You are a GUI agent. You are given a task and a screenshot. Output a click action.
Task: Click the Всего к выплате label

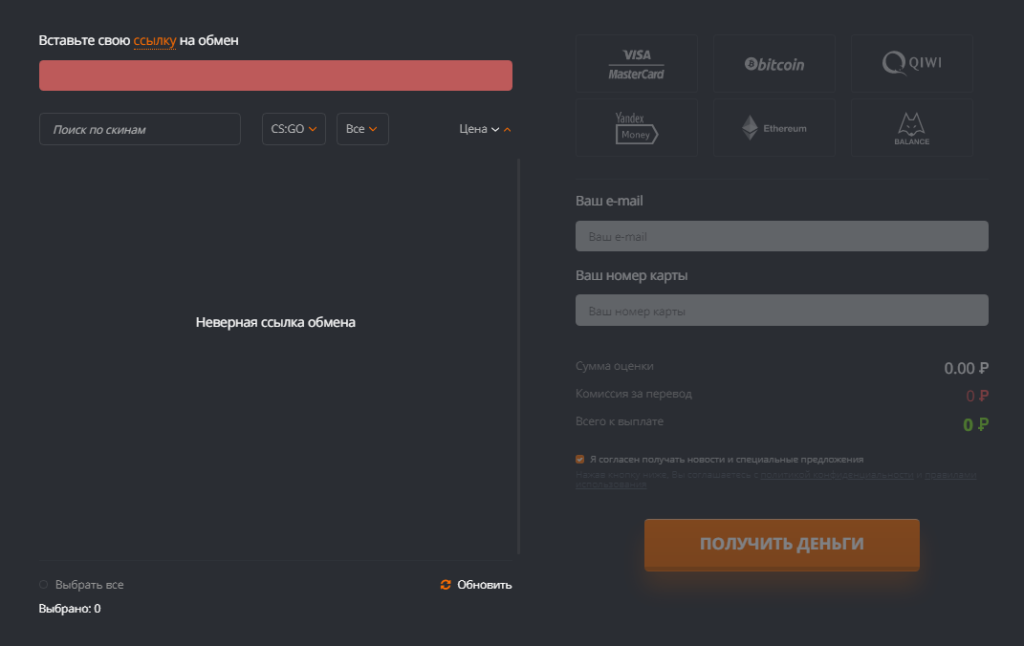[619, 421]
